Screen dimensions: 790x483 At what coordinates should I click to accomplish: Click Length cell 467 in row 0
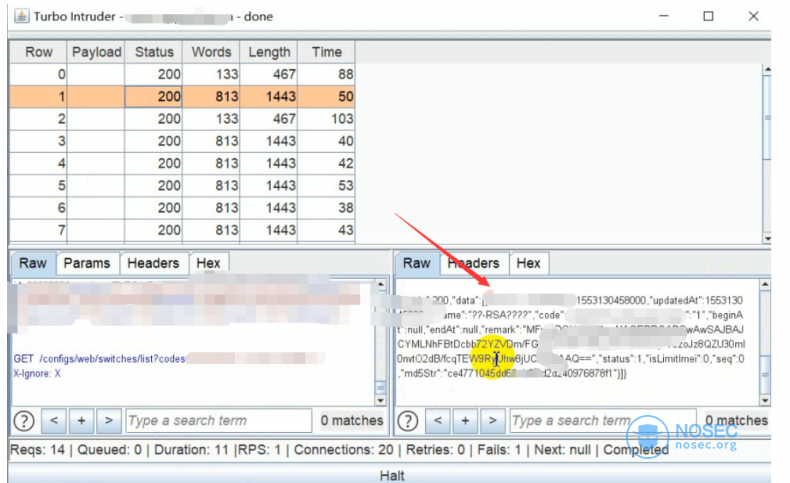coord(269,75)
